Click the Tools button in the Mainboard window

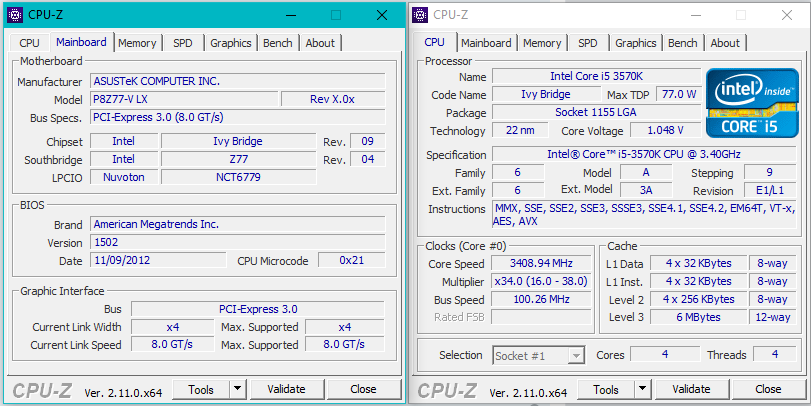(201, 389)
